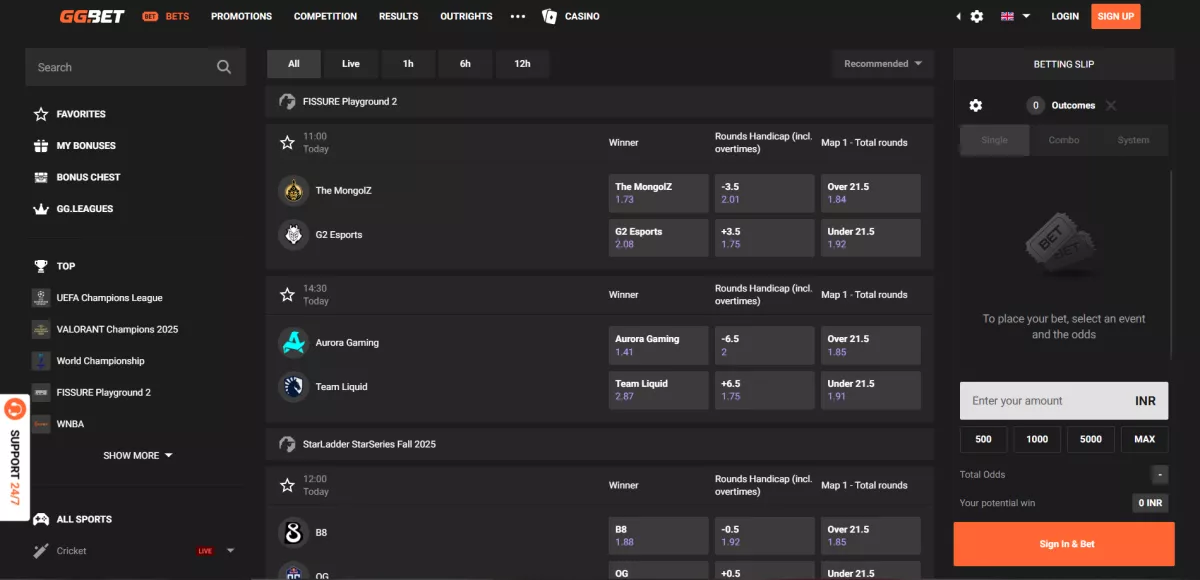This screenshot has height=580, width=1200.
Task: Open the Support 24/7 widget
Action: tap(14, 455)
